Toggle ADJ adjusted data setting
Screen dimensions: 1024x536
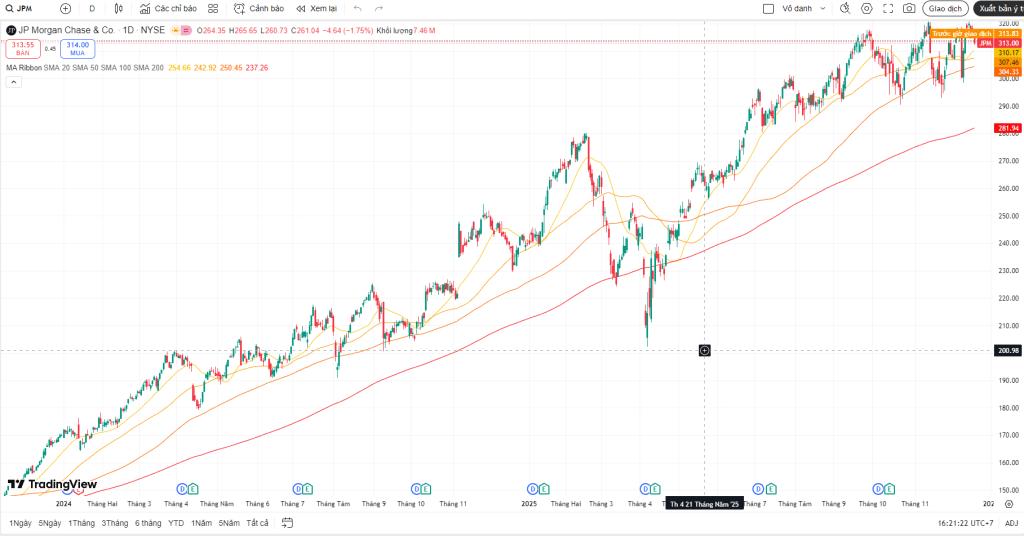1011,523
